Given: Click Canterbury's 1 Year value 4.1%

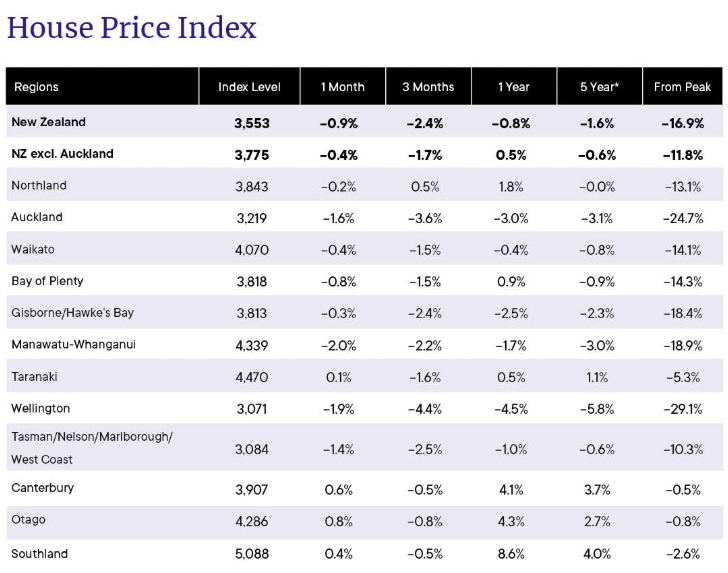Looking at the screenshot, I should point(511,490).
